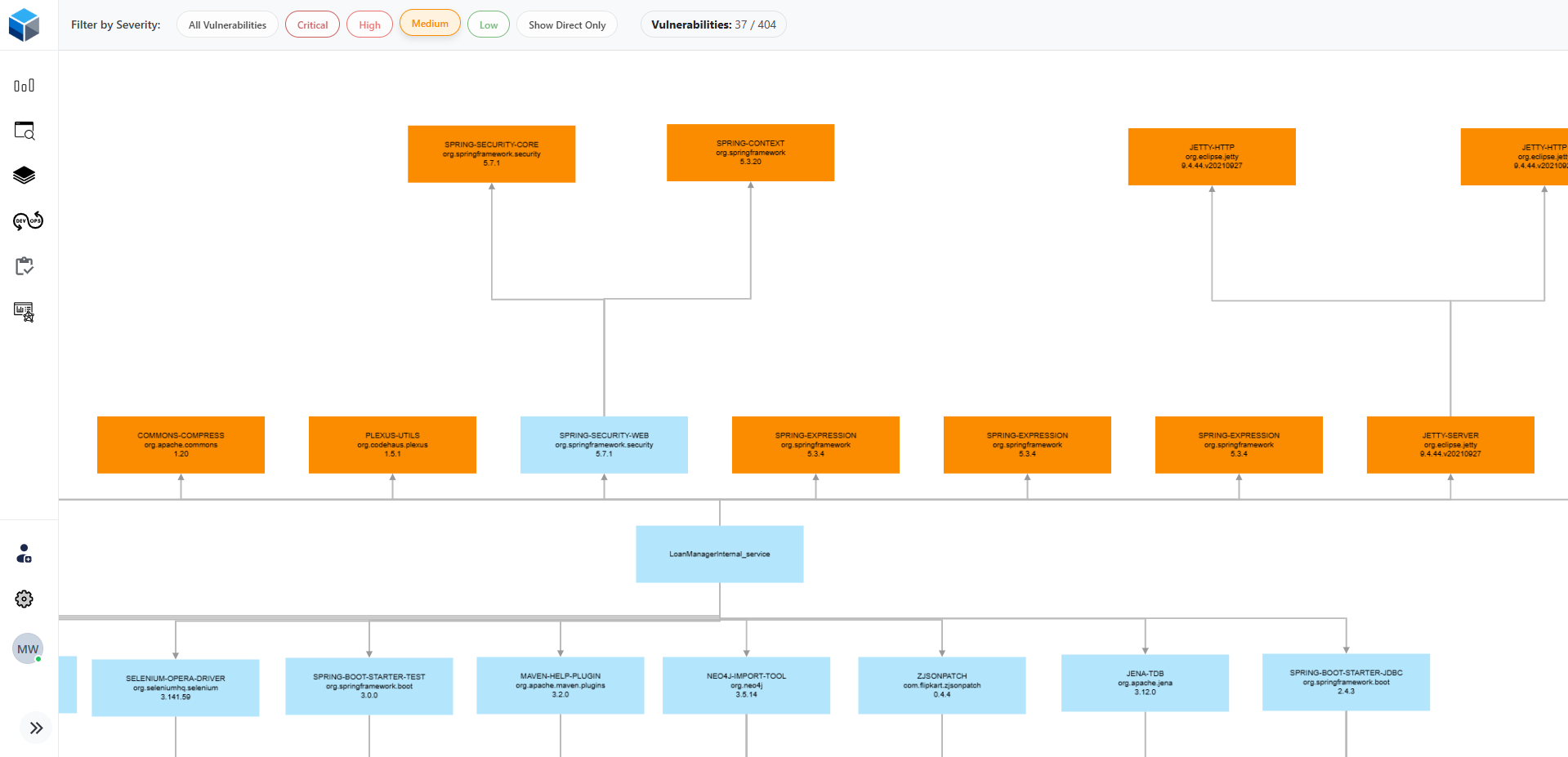This screenshot has width=1568, height=757.
Task: Expand the sidebar with double chevron
Action: coord(36,728)
